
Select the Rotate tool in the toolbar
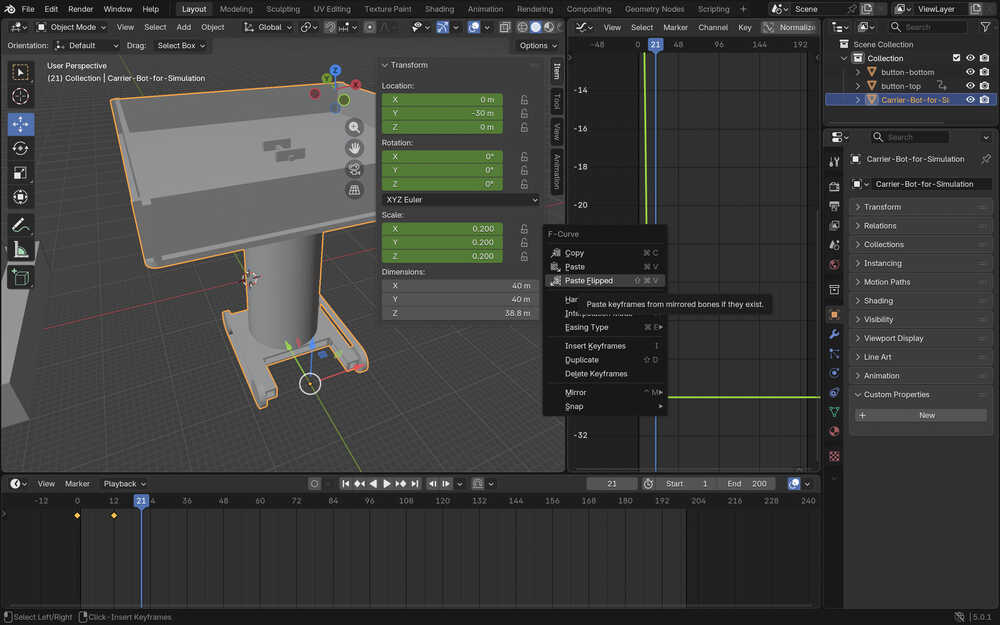[21, 148]
